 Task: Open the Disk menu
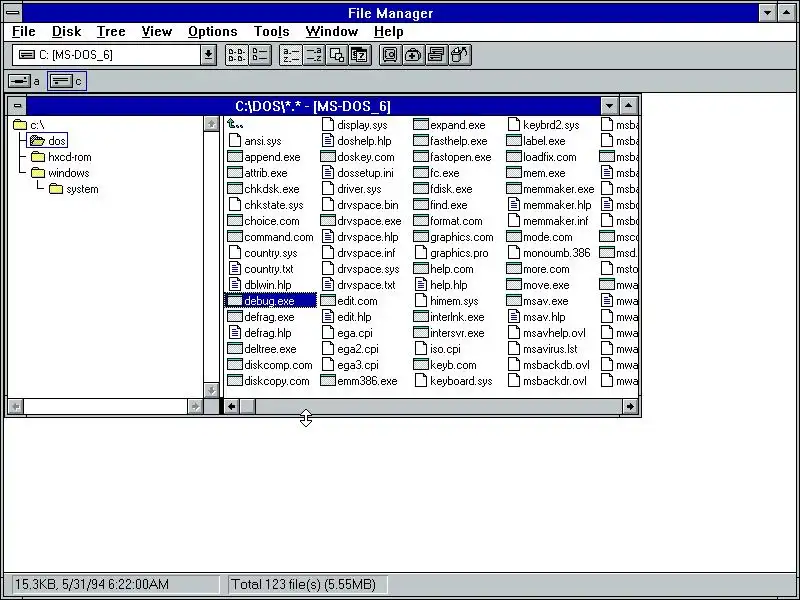point(66,32)
